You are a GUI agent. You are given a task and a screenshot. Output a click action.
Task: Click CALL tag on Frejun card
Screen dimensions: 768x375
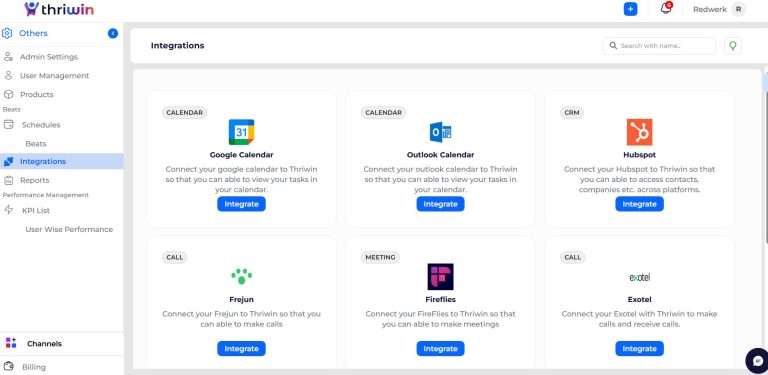pos(174,257)
